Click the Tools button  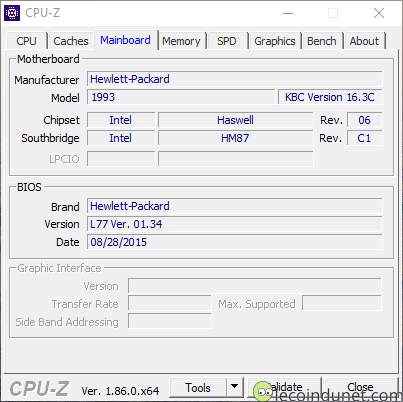point(198,388)
